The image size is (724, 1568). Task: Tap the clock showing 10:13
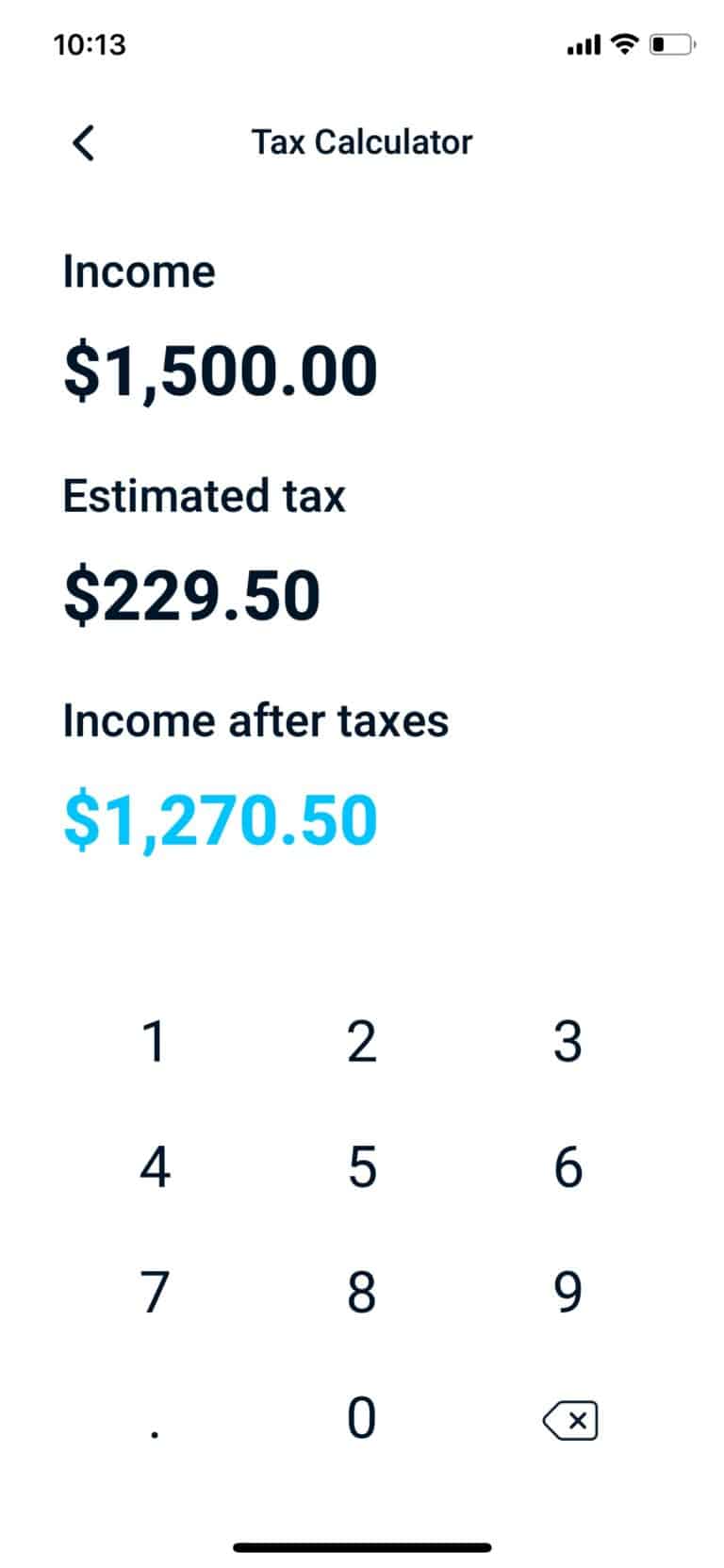[90, 43]
